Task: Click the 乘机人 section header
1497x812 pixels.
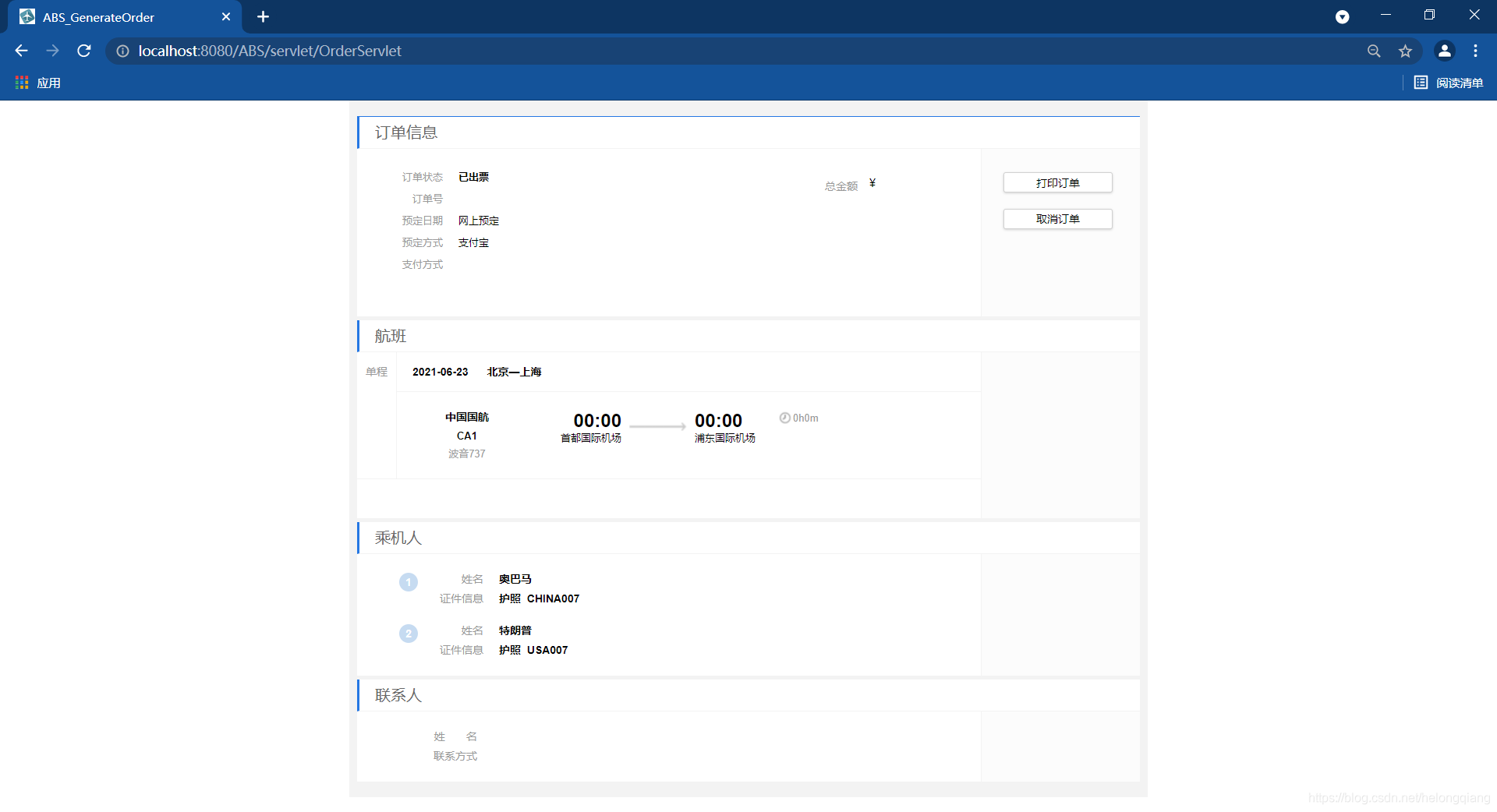Action: pyautogui.click(x=398, y=538)
